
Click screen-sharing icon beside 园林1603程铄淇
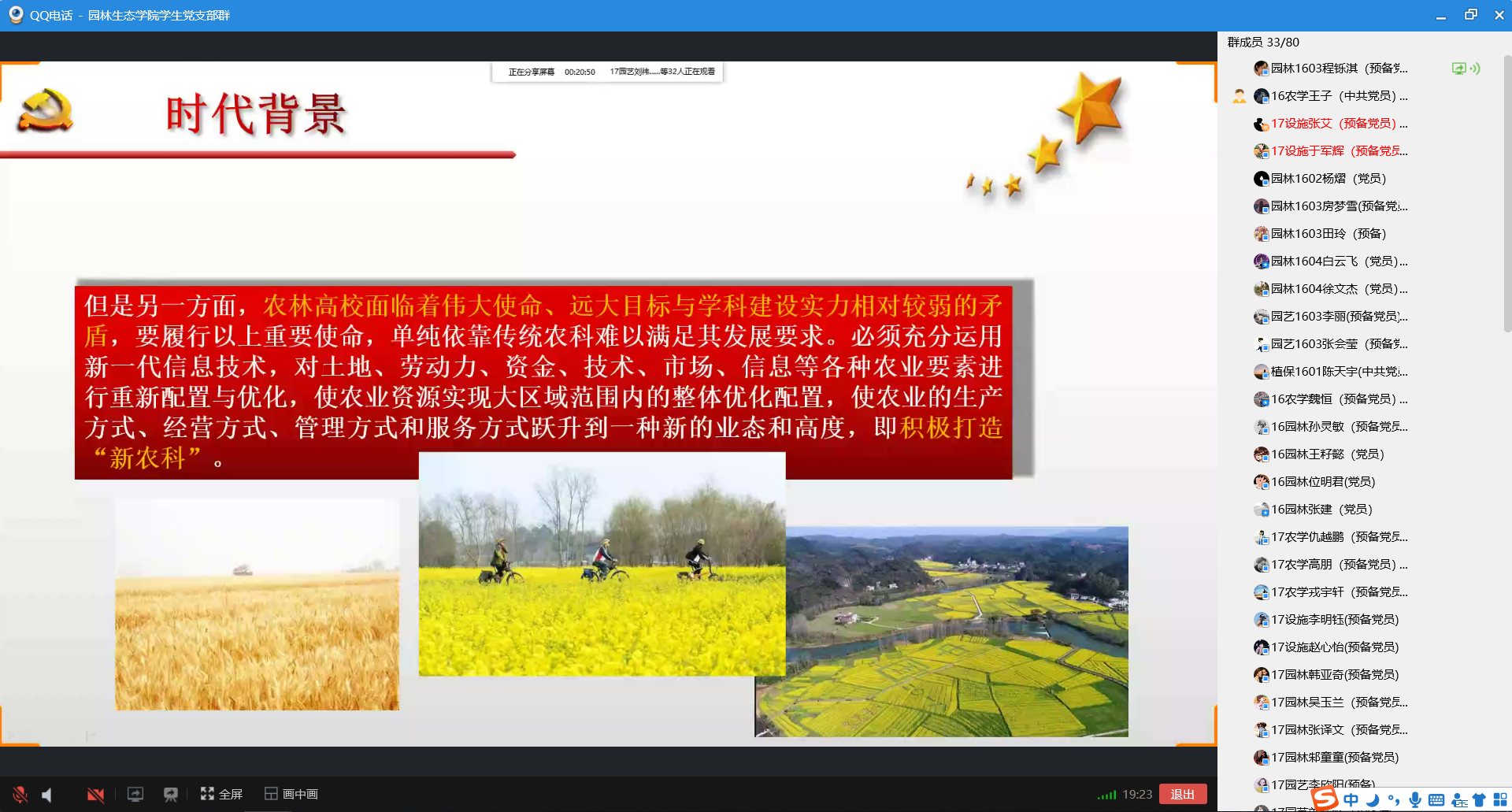click(x=1459, y=69)
